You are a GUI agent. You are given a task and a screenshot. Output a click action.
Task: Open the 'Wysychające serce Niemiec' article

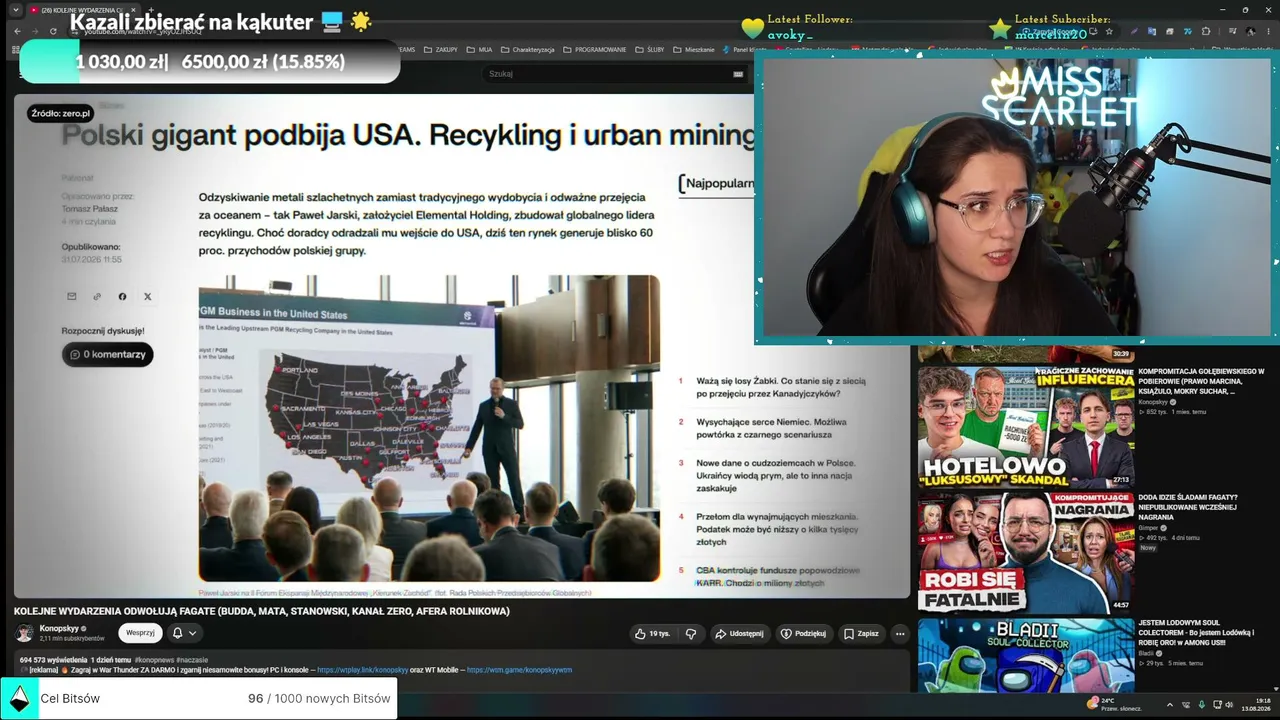(x=771, y=428)
